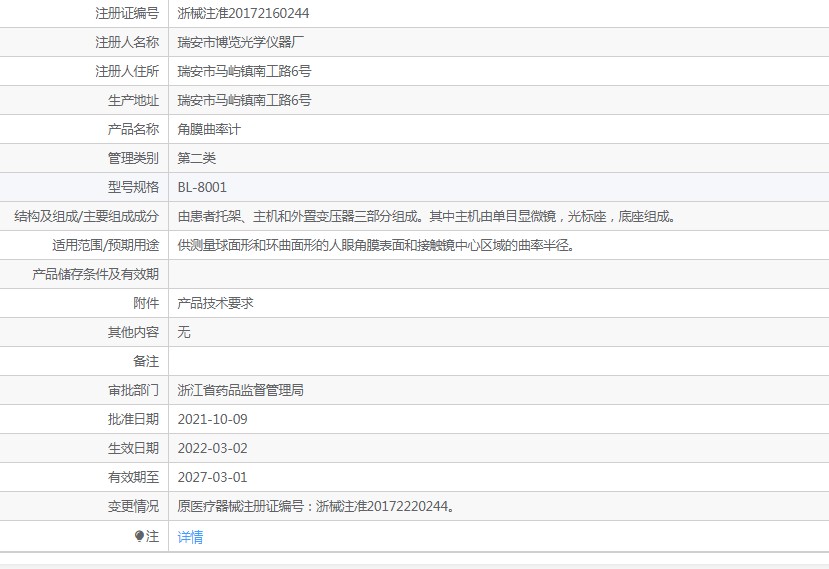Click approval date 2021-10-09

point(213,419)
